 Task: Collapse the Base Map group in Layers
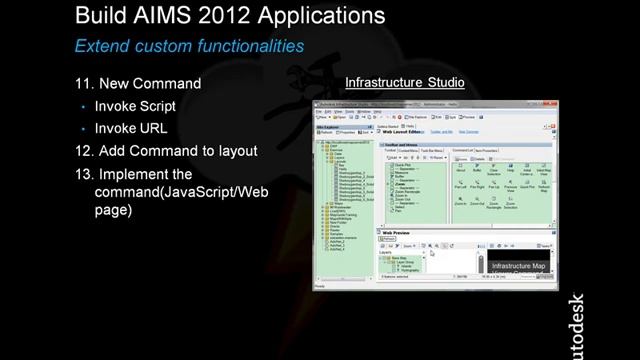point(380,258)
